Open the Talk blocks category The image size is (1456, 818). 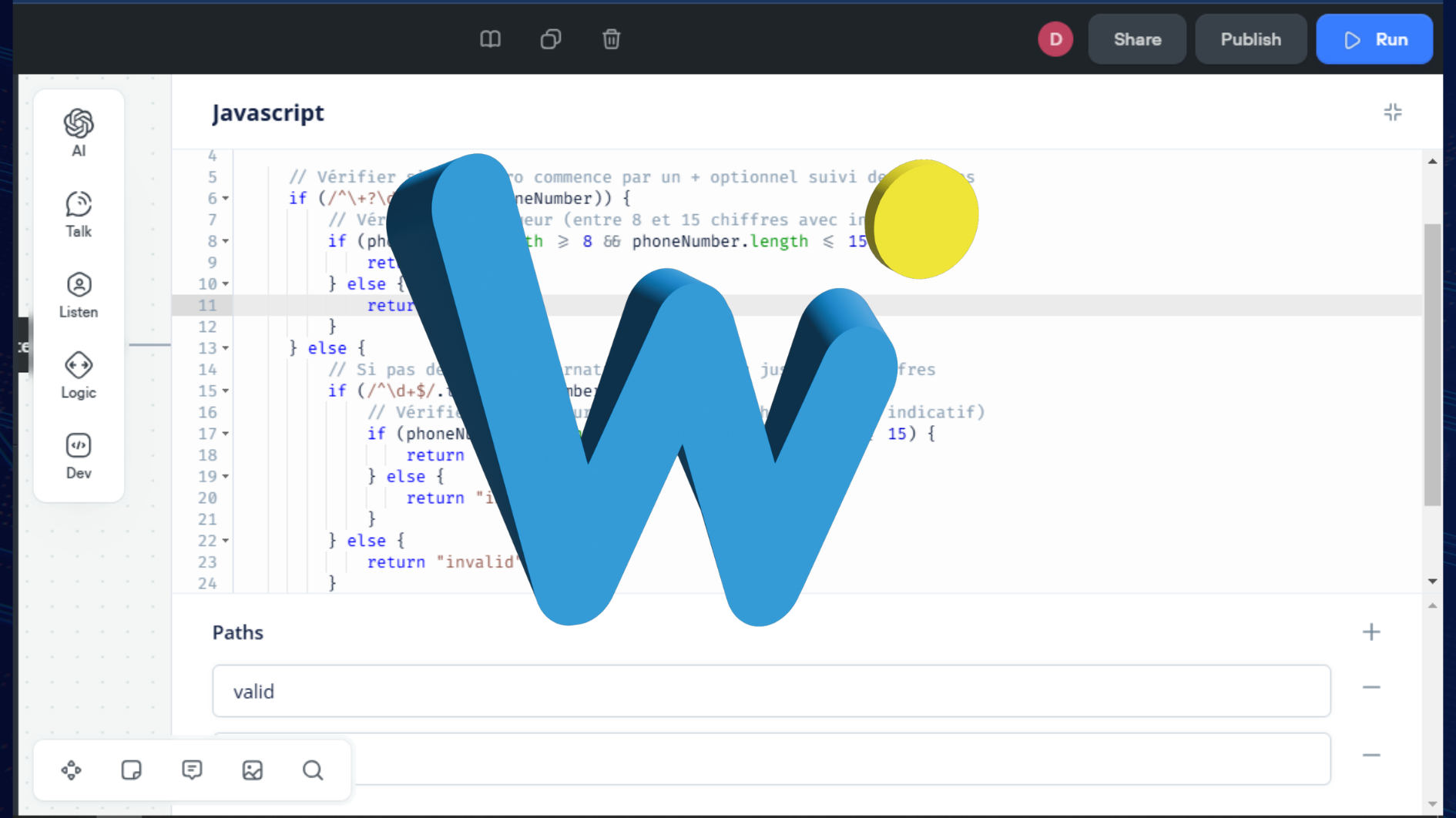tap(79, 214)
